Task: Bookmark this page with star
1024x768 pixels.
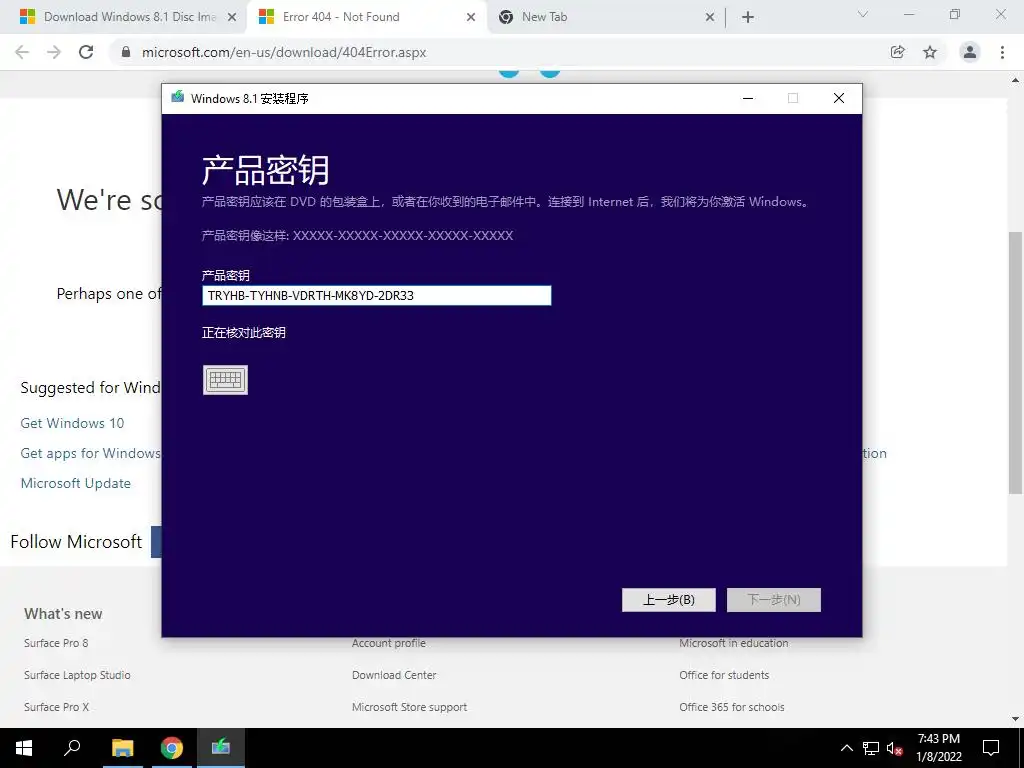Action: pos(930,52)
